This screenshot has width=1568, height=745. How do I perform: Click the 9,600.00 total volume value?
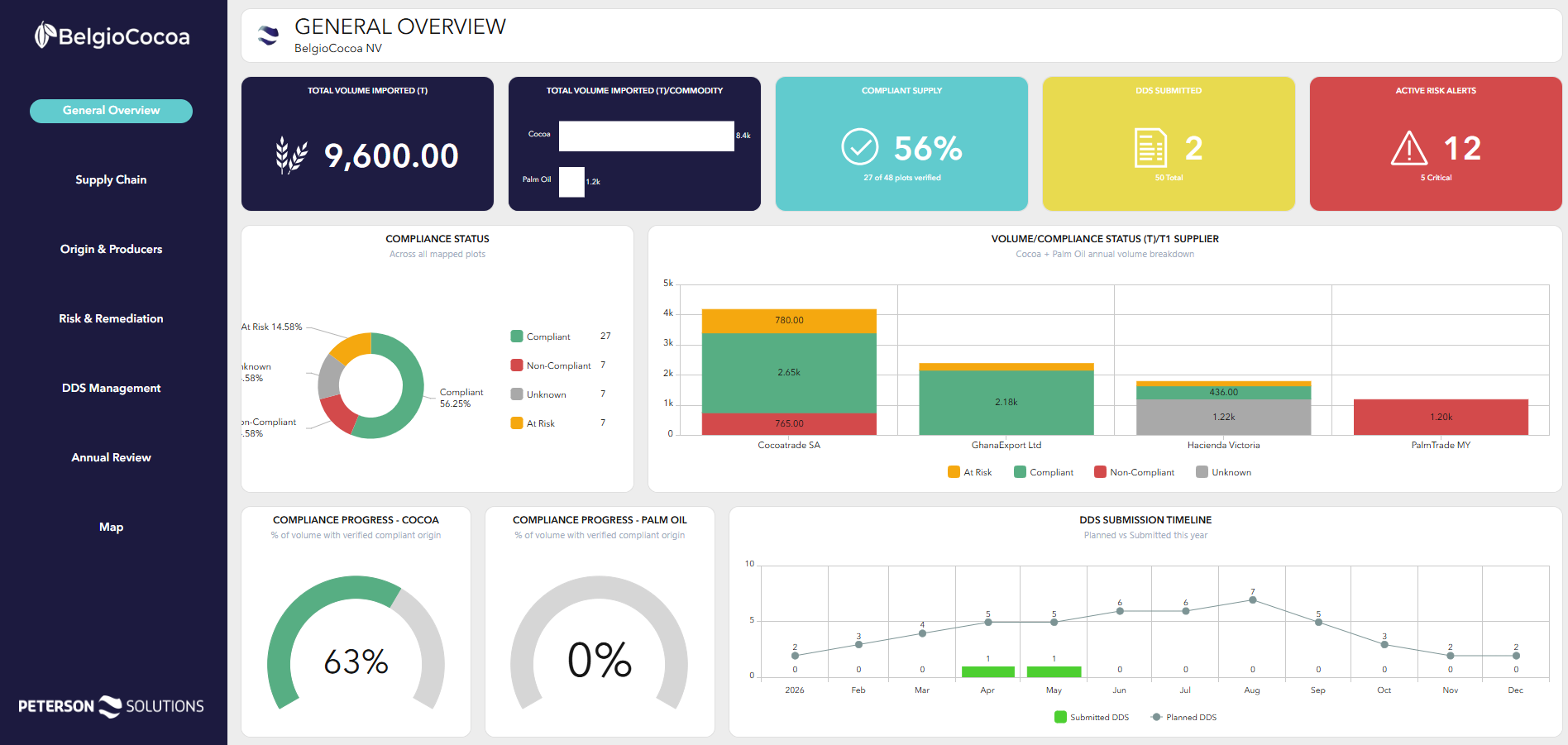tap(391, 155)
